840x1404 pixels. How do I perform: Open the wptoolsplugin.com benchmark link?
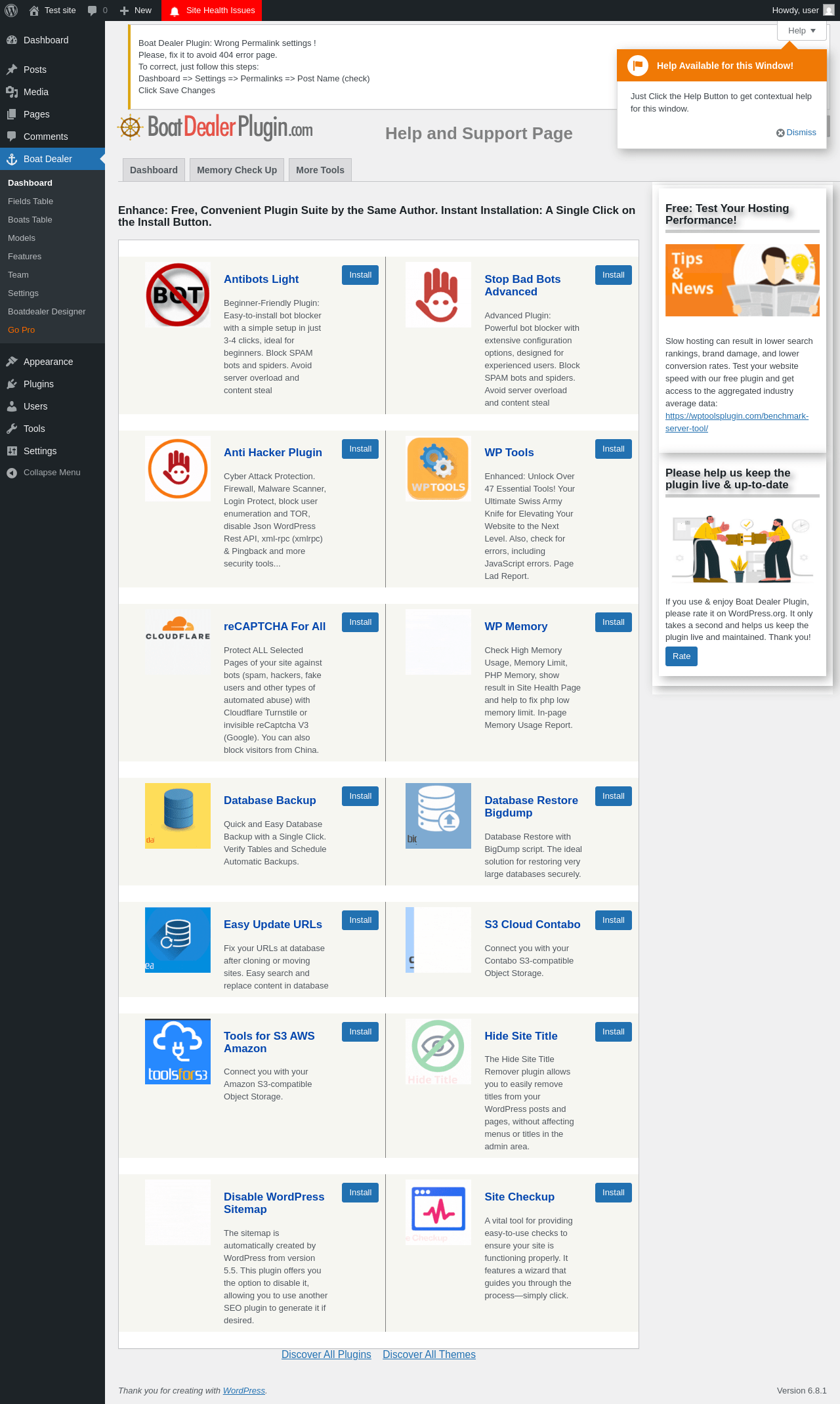tap(737, 422)
